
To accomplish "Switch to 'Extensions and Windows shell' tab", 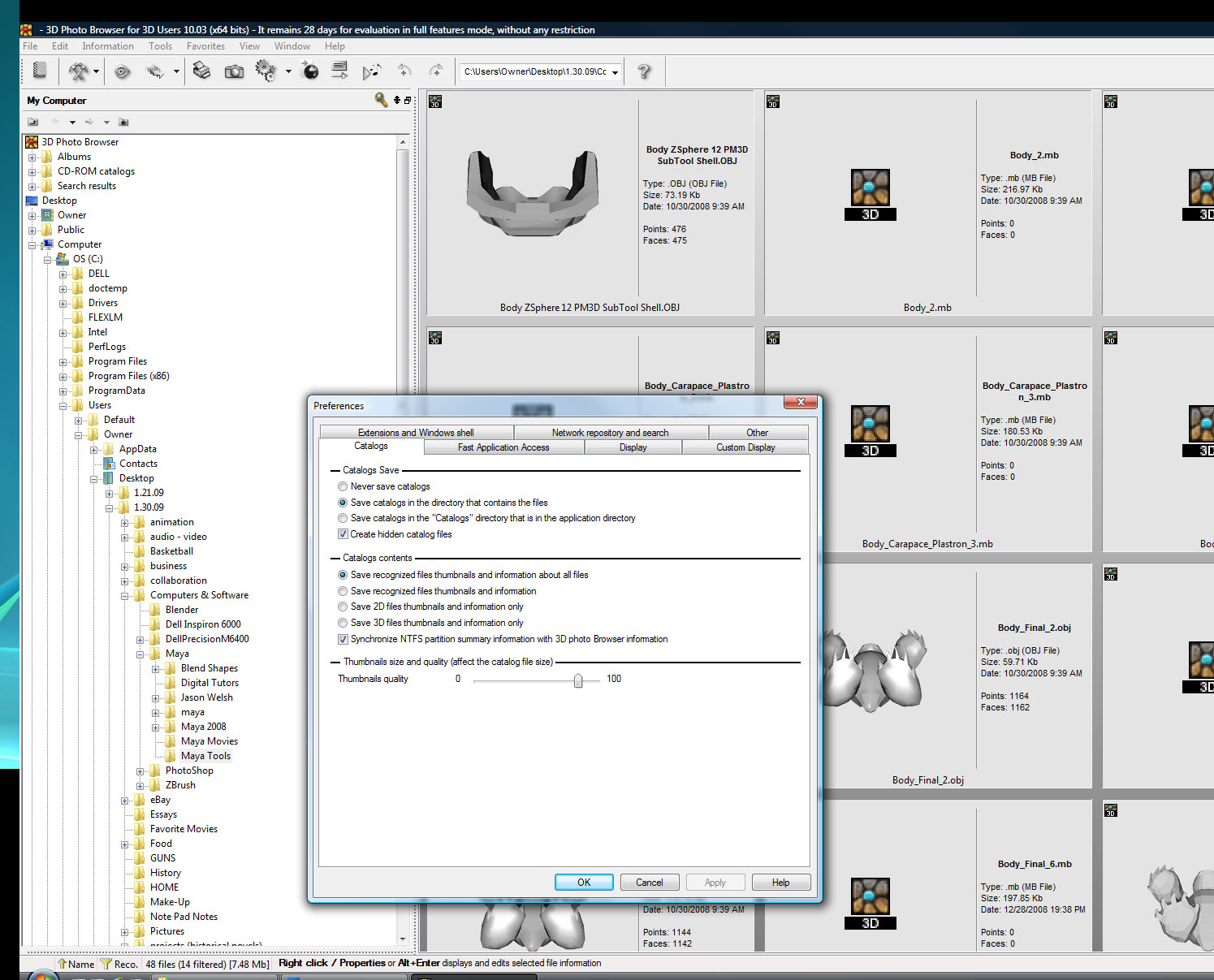I will pyautogui.click(x=416, y=433).
